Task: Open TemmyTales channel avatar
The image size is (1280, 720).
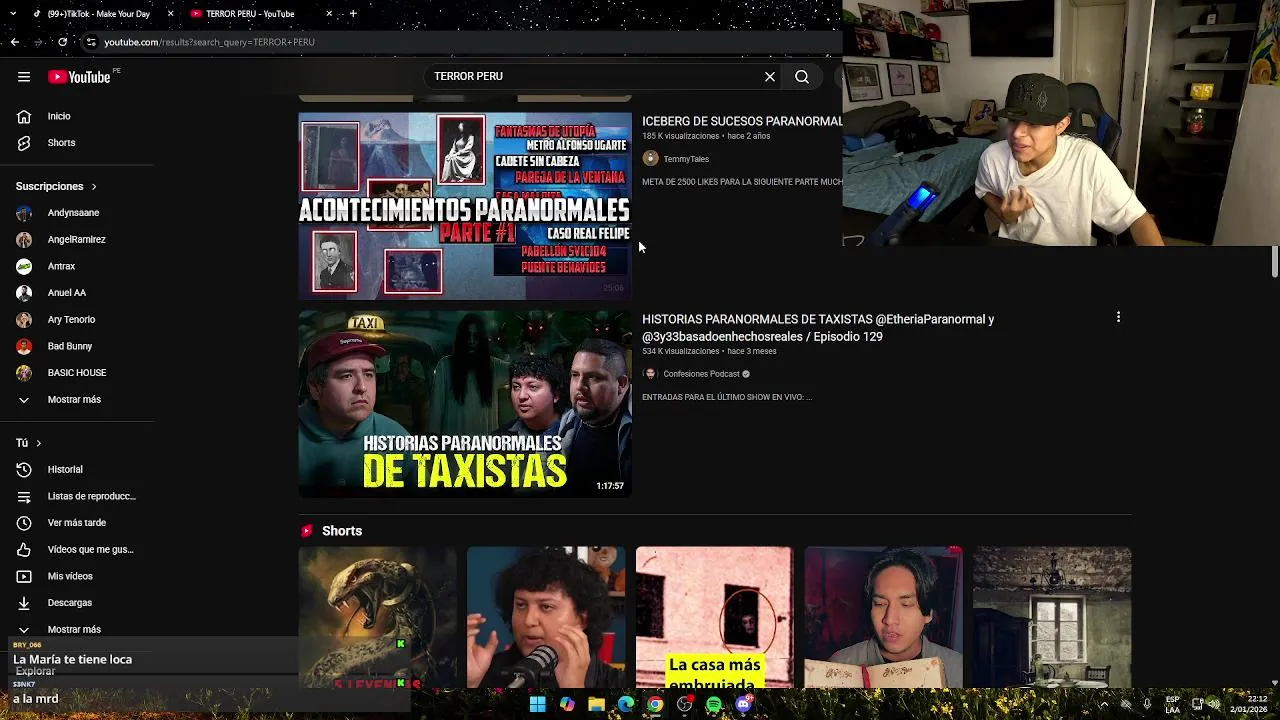Action: point(650,159)
